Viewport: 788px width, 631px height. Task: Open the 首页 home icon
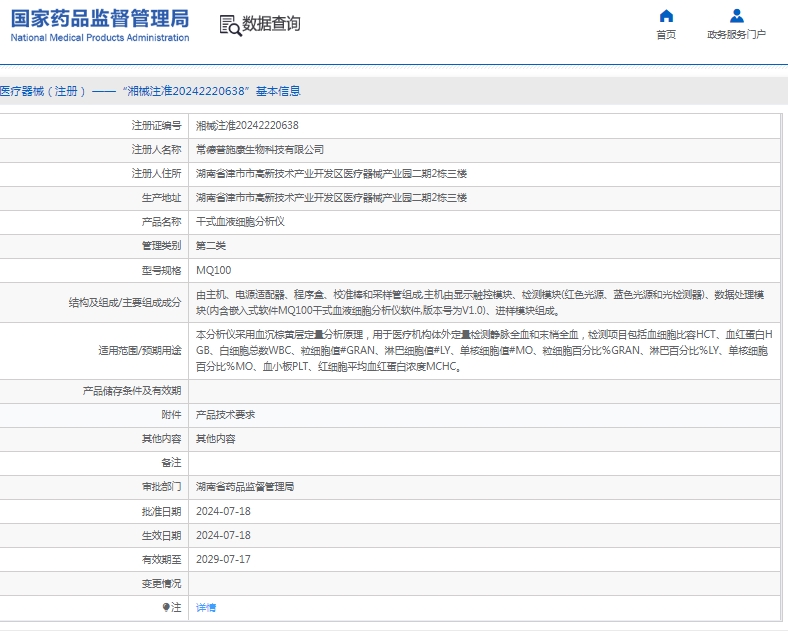point(666,16)
